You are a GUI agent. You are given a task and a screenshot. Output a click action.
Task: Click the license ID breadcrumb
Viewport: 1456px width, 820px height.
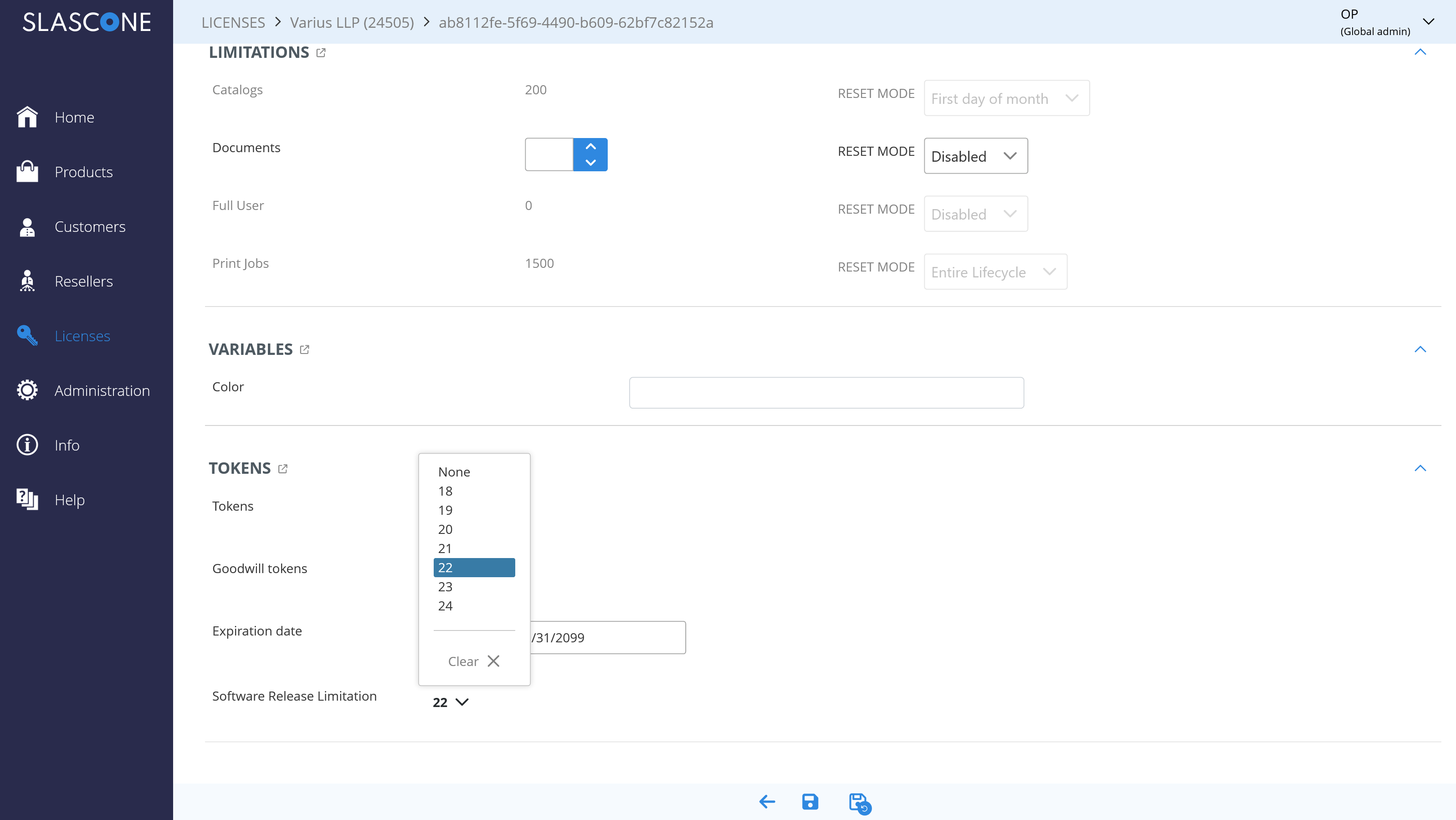click(576, 23)
